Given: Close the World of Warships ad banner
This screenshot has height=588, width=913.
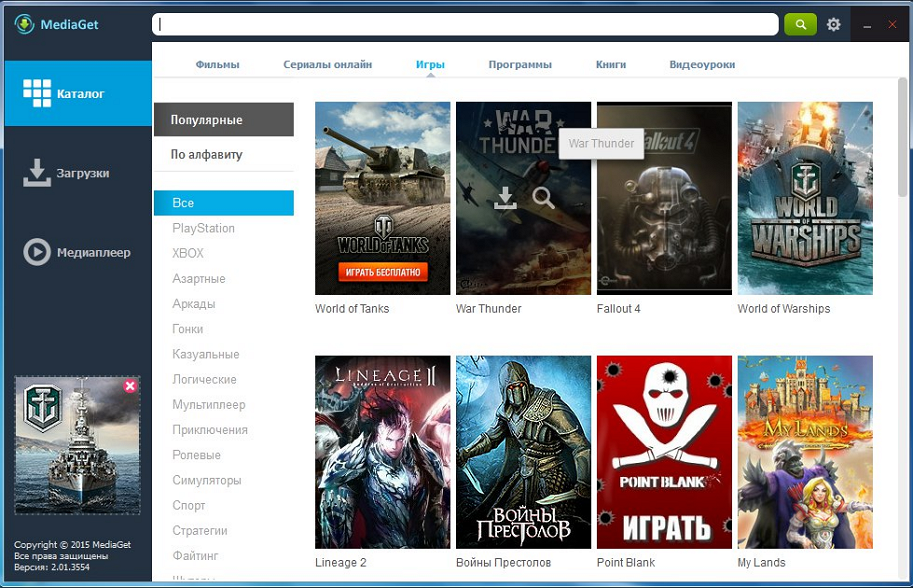Looking at the screenshot, I should pos(130,385).
